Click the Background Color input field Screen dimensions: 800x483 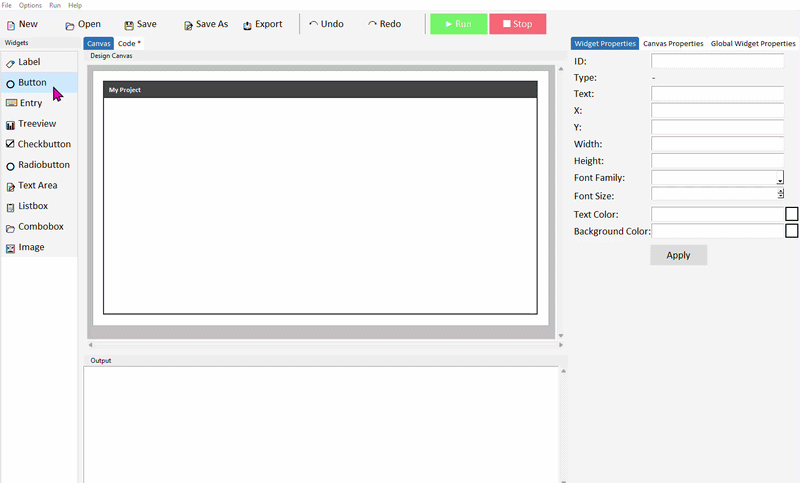717,231
